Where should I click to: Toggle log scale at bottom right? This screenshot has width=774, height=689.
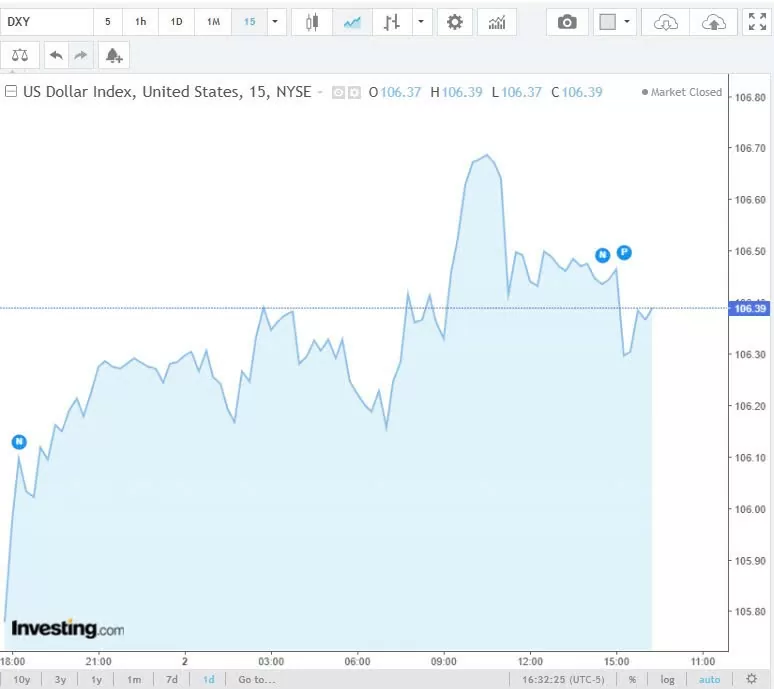(668, 680)
